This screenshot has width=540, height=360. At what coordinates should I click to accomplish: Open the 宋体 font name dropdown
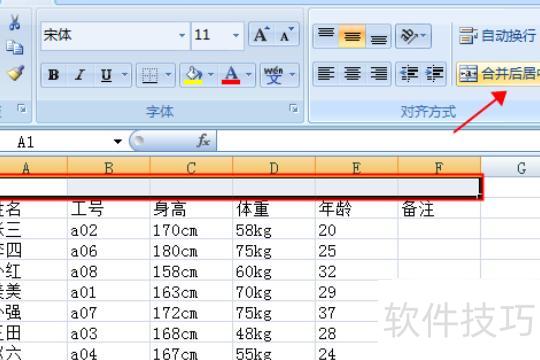[x=181, y=35]
